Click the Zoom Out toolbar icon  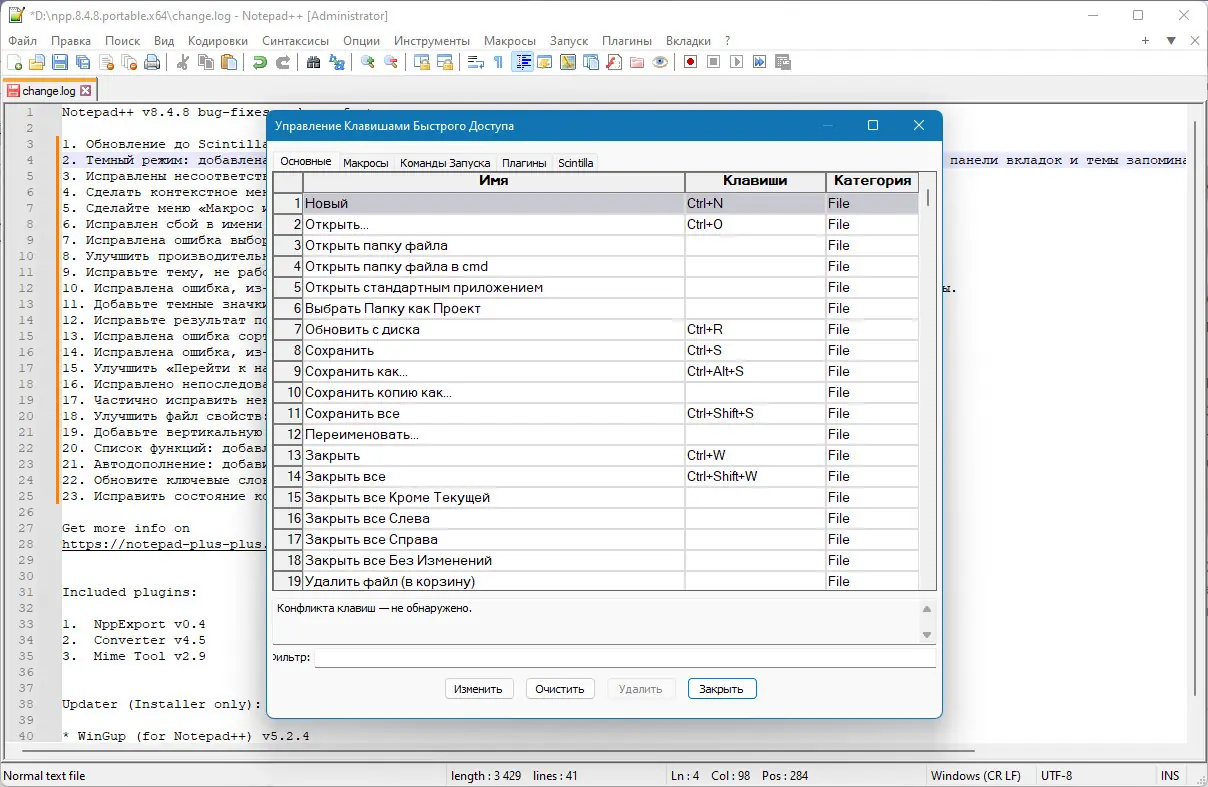(x=391, y=62)
